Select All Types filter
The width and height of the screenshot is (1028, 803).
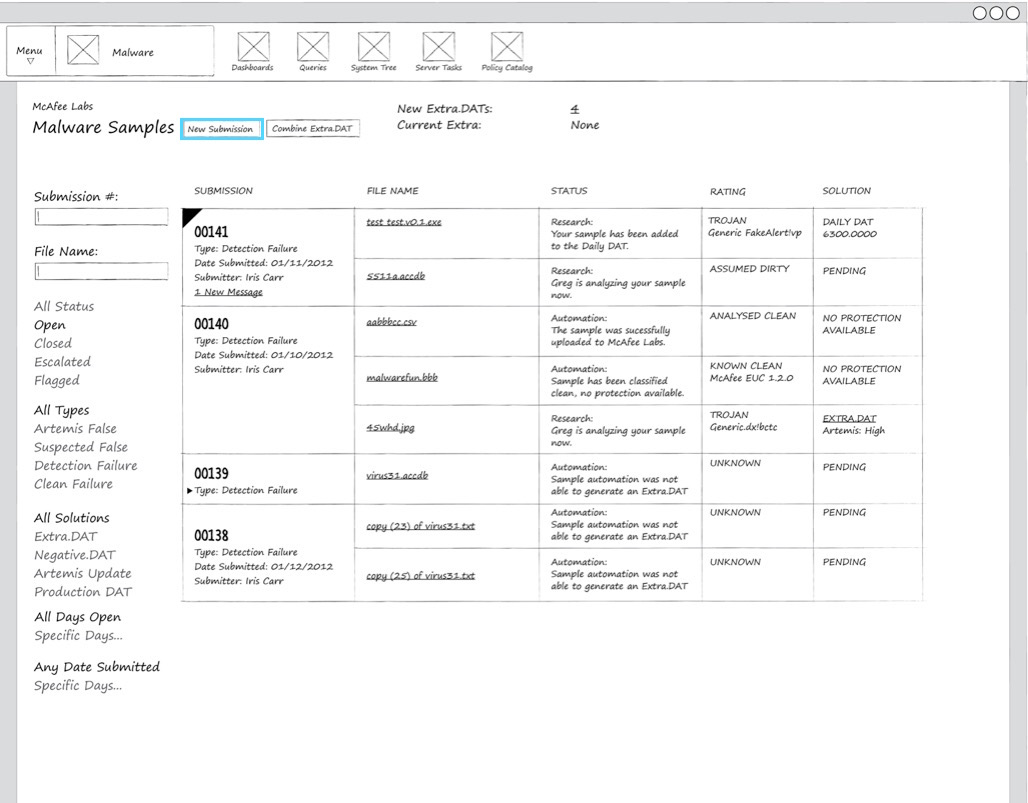coord(62,410)
